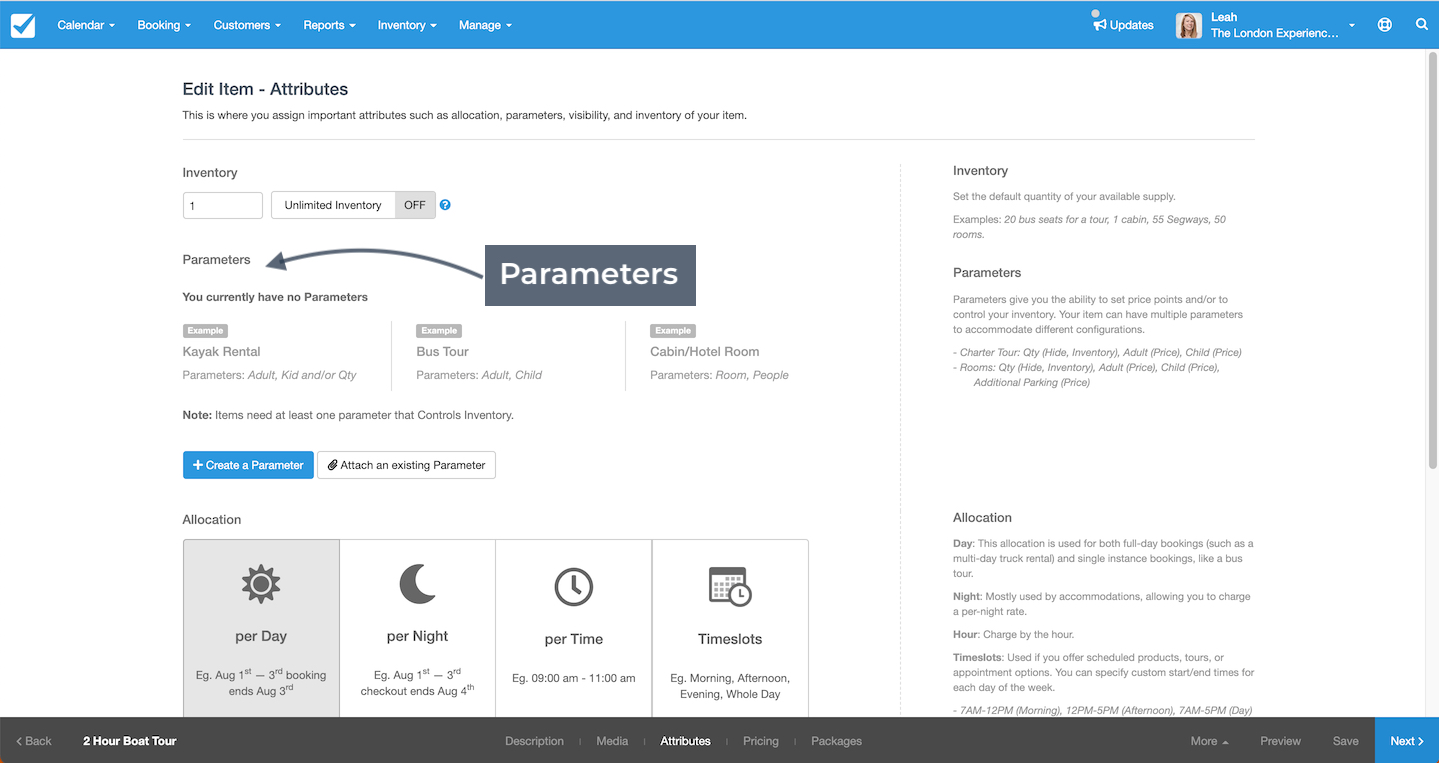Click the clock icon for per Time
This screenshot has width=1439, height=763.
(x=574, y=587)
